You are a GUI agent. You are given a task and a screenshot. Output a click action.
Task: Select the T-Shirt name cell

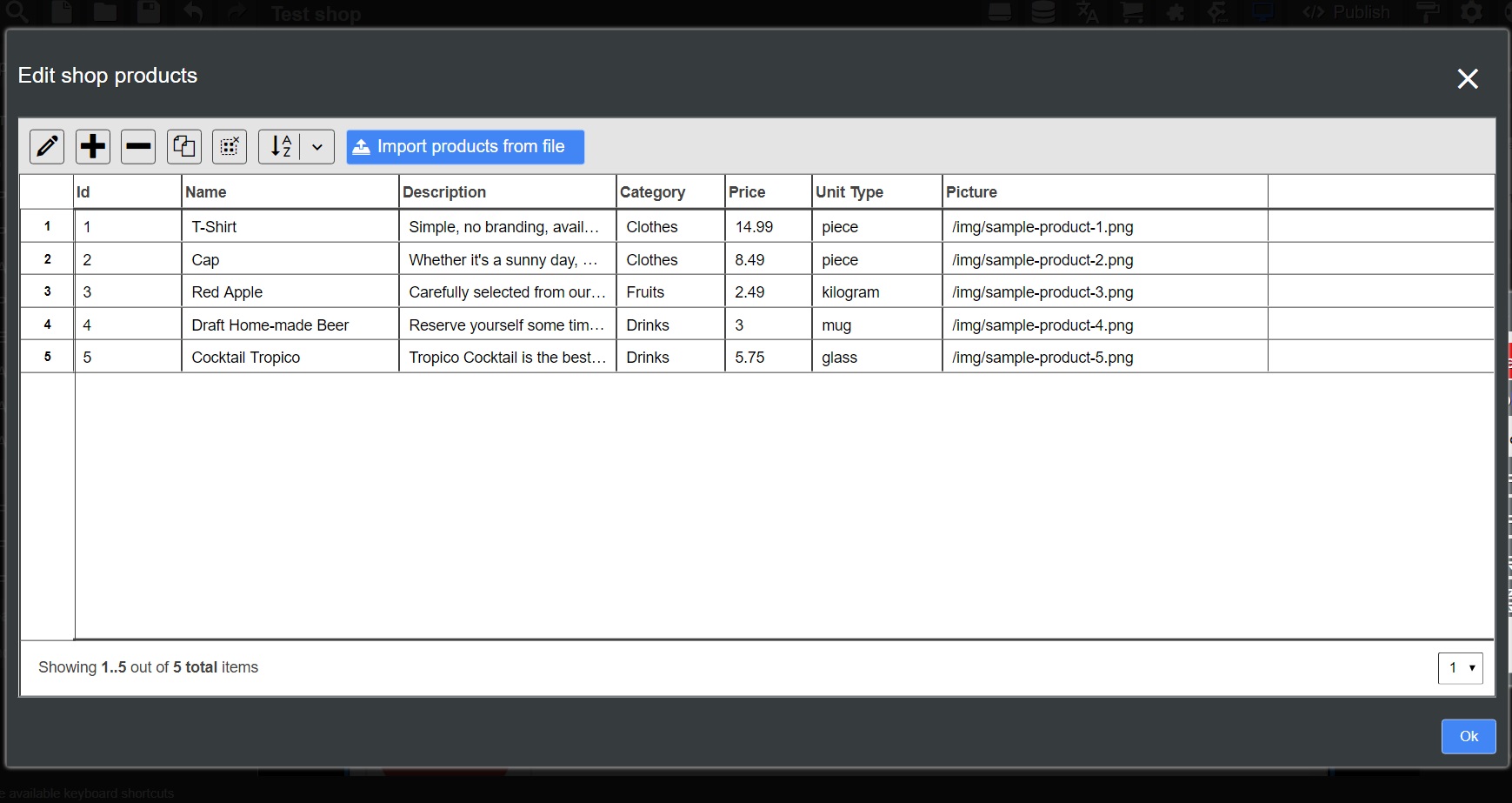[290, 227]
